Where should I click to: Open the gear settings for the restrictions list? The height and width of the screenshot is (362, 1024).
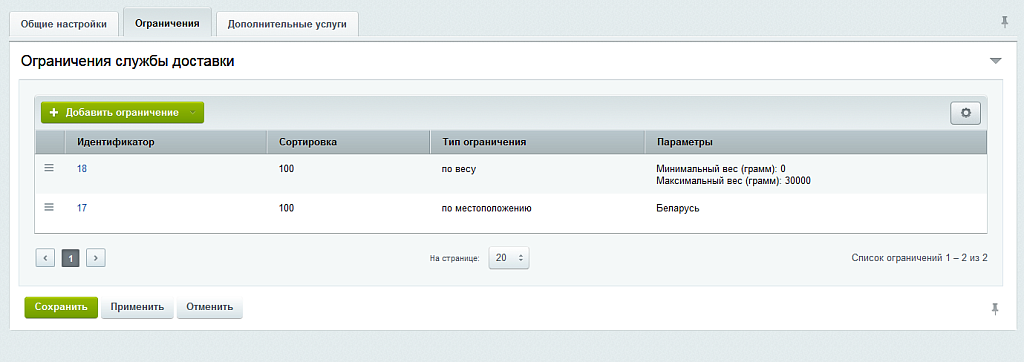(x=965, y=112)
